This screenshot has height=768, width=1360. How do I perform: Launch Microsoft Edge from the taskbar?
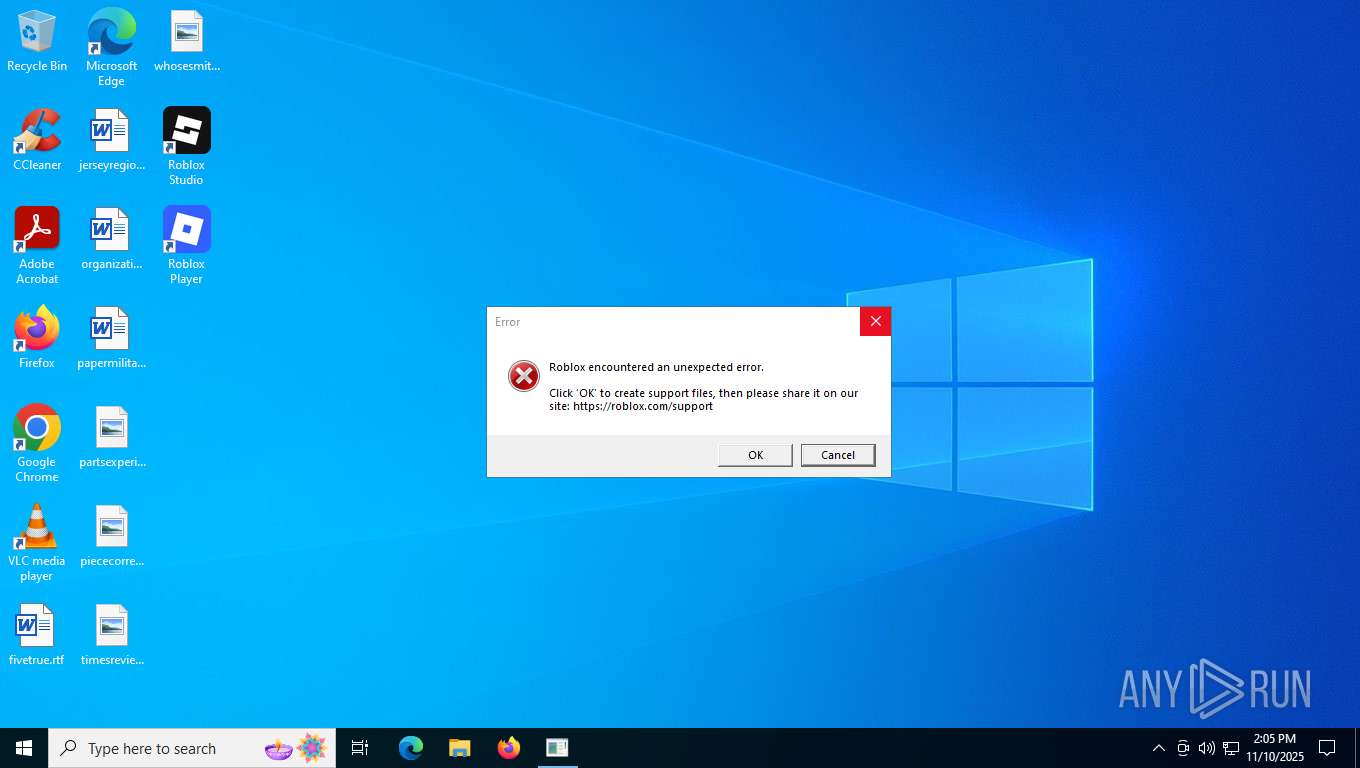411,748
